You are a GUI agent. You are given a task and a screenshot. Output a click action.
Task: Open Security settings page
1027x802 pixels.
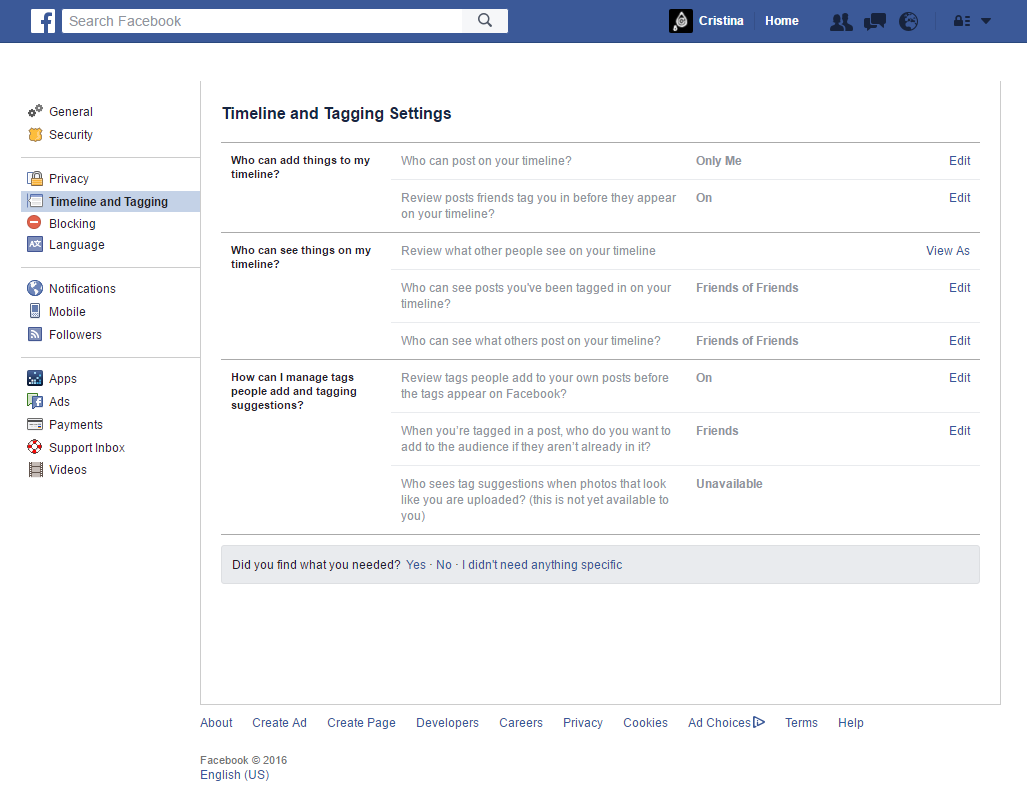click(71, 134)
